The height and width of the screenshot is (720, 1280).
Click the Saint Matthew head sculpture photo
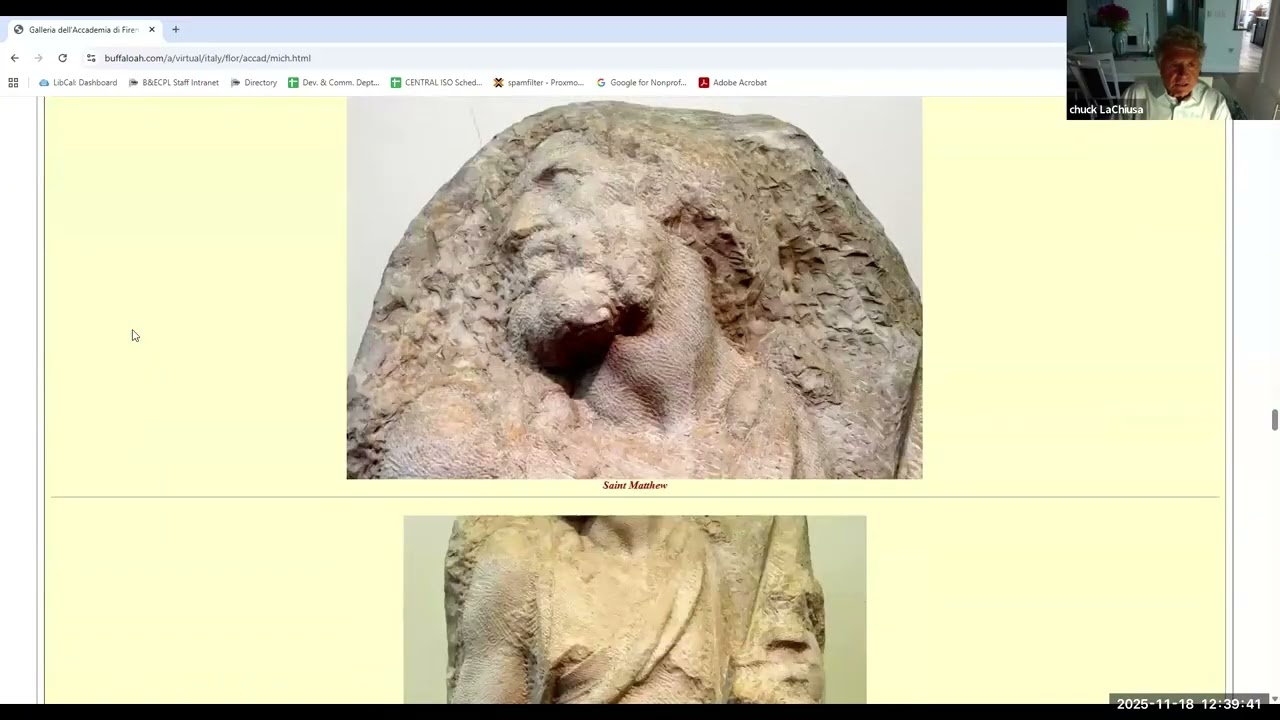[634, 288]
